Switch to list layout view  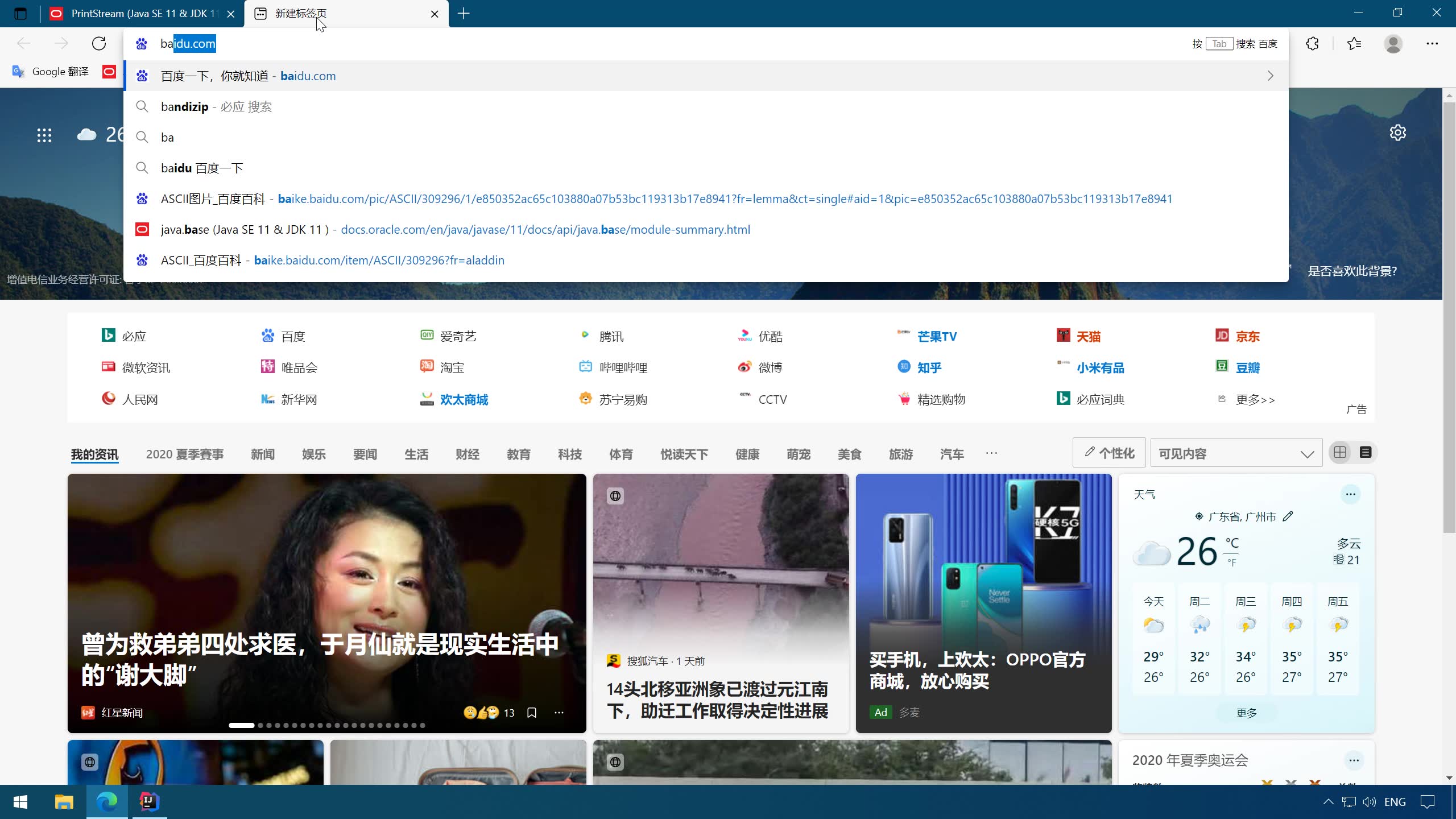tap(1366, 453)
